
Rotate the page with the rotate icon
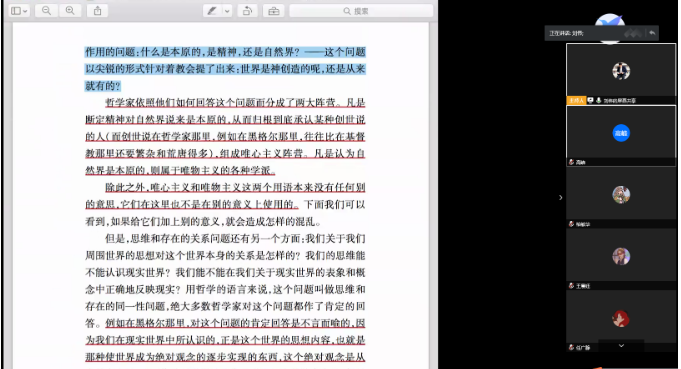coord(248,11)
